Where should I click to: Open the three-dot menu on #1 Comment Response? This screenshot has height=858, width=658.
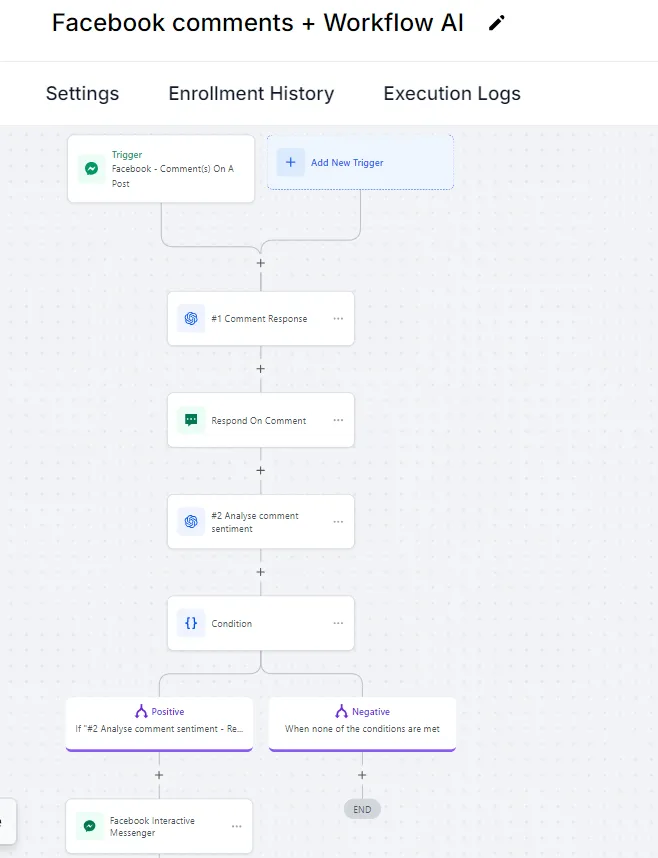[338, 319]
